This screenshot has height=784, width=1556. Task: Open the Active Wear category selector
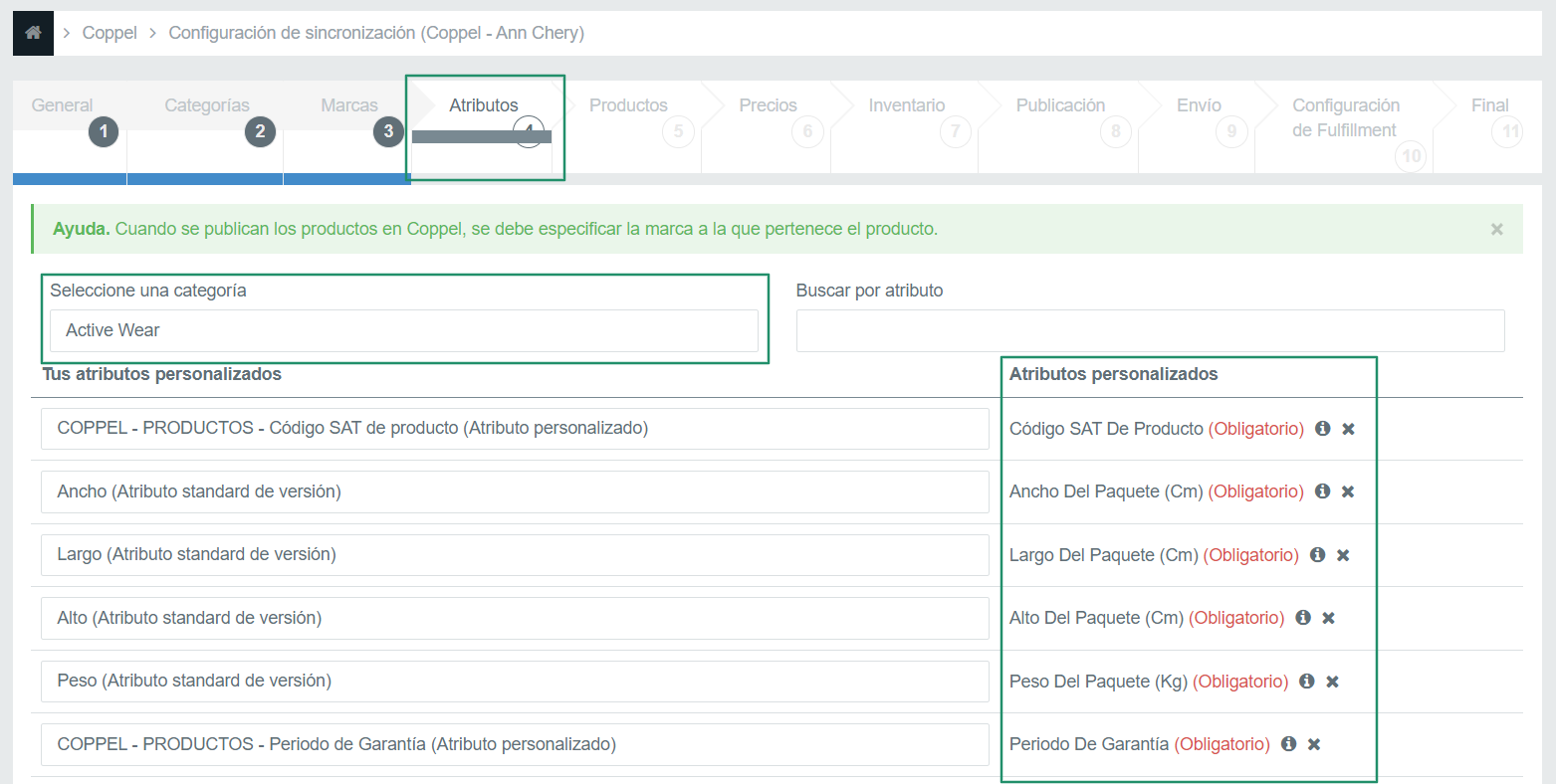click(404, 330)
